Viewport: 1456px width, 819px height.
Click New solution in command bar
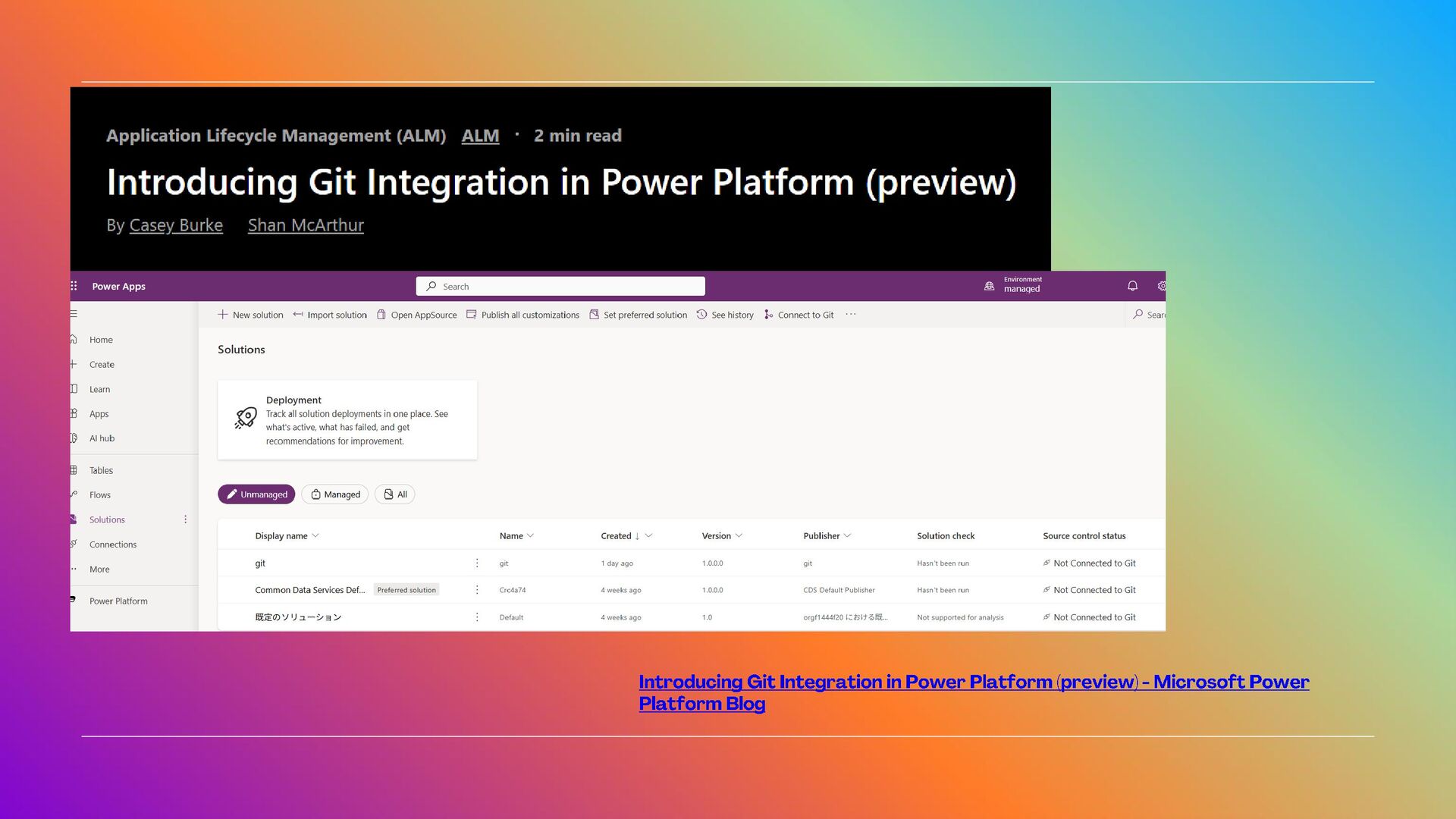click(250, 315)
